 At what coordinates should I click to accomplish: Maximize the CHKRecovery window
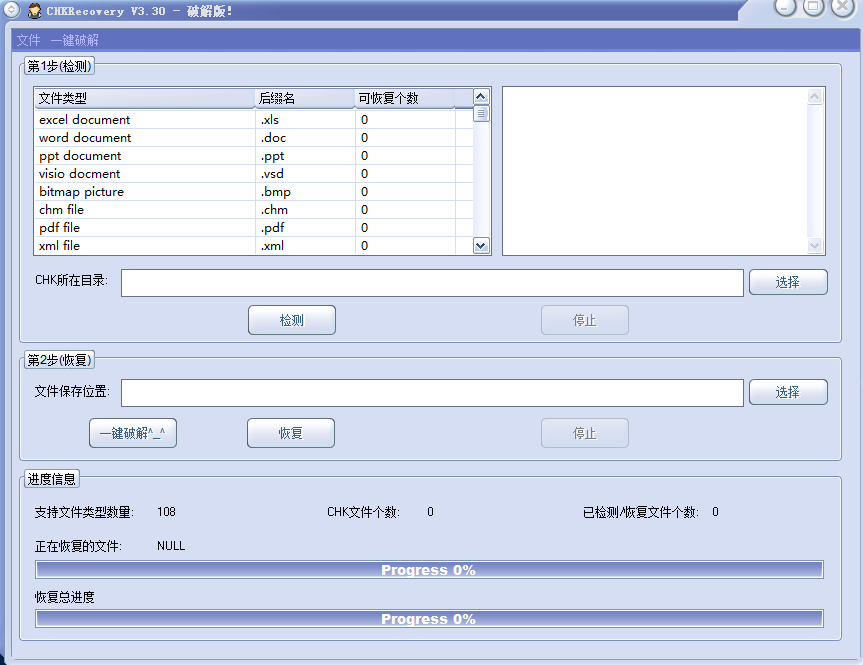pos(814,8)
